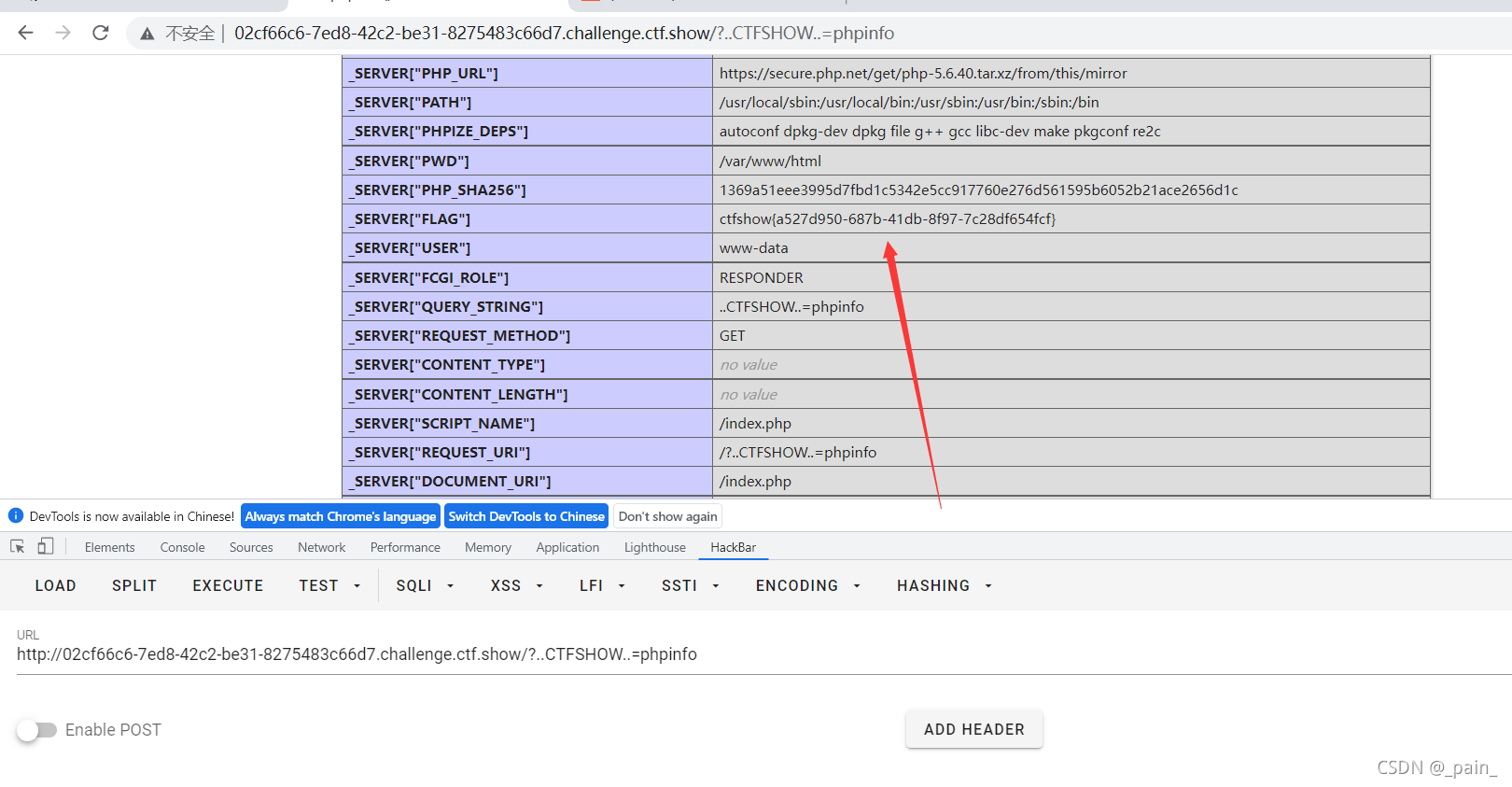
Task: Reload the page with refresh icon
Action: [x=101, y=33]
